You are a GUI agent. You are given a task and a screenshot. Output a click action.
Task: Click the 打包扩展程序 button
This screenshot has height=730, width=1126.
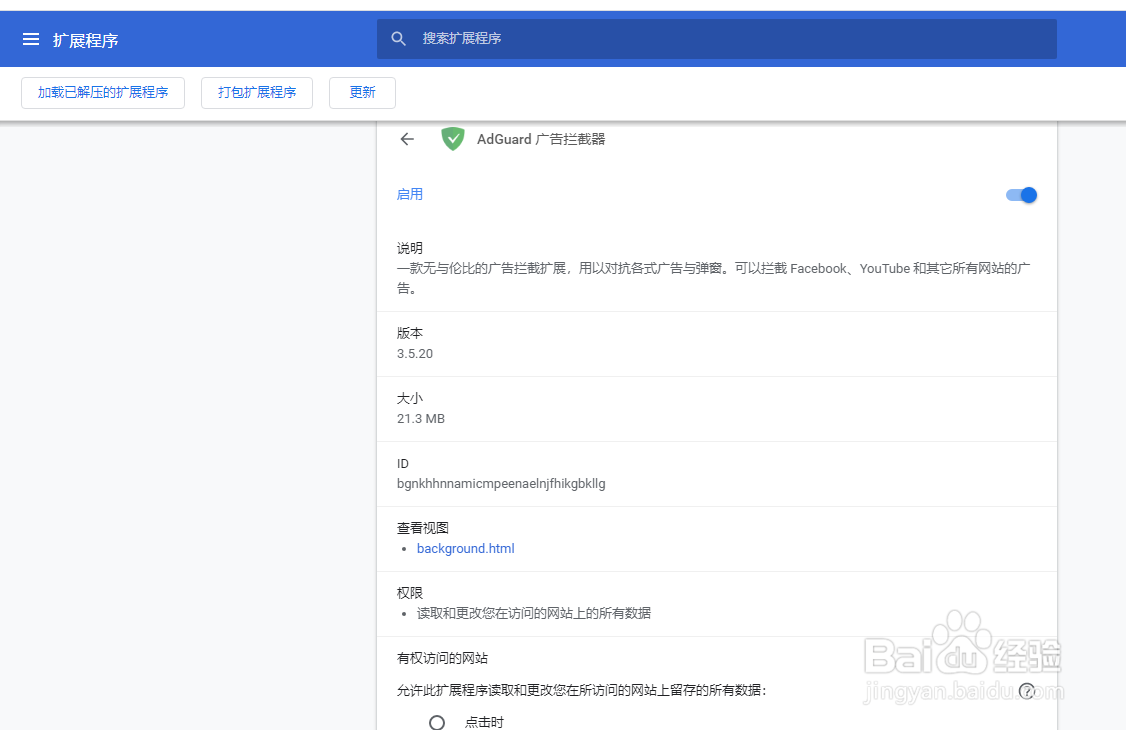[x=256, y=92]
